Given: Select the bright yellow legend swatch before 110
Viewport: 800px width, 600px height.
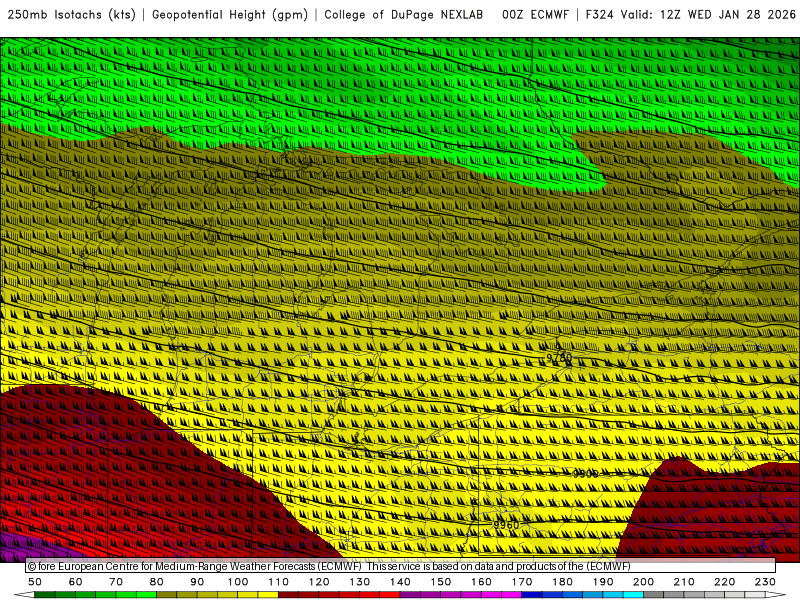Looking at the screenshot, I should point(268,595).
